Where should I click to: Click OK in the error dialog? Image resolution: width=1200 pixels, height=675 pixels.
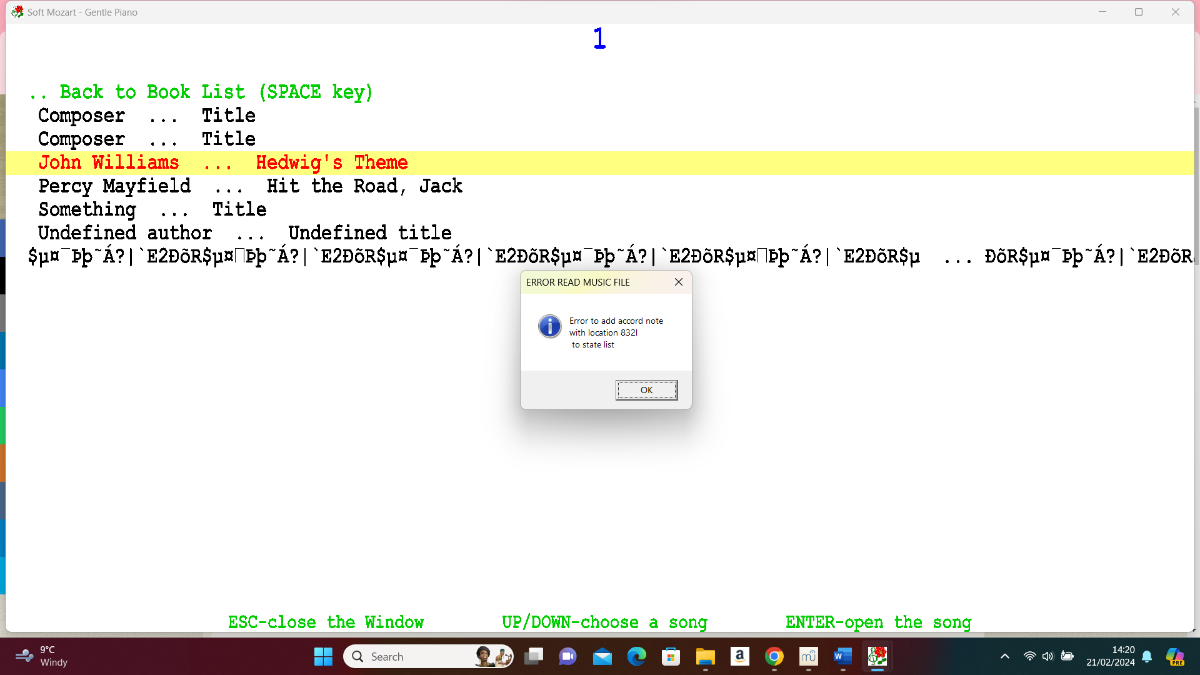click(646, 390)
